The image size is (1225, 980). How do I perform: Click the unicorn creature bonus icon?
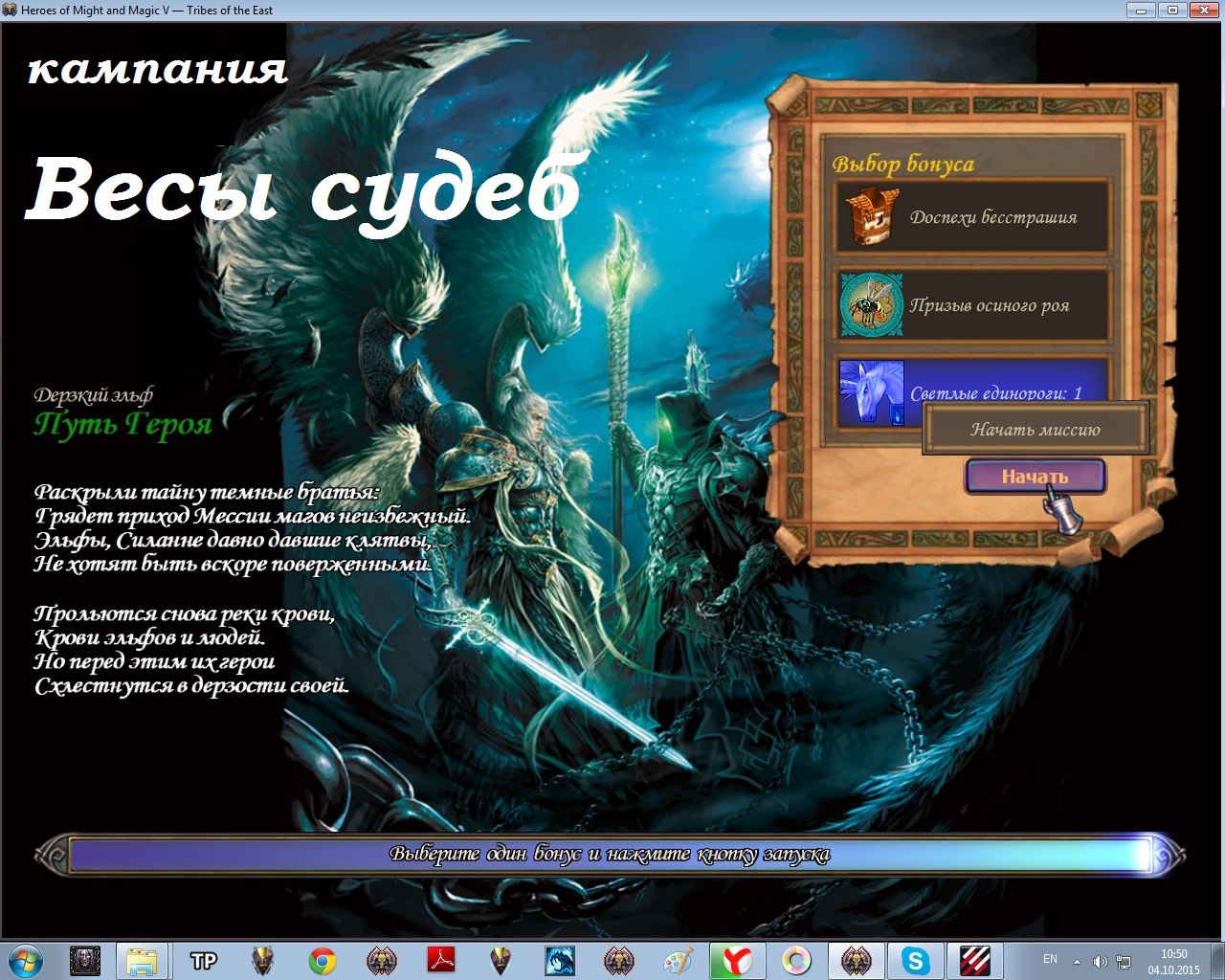(x=872, y=393)
